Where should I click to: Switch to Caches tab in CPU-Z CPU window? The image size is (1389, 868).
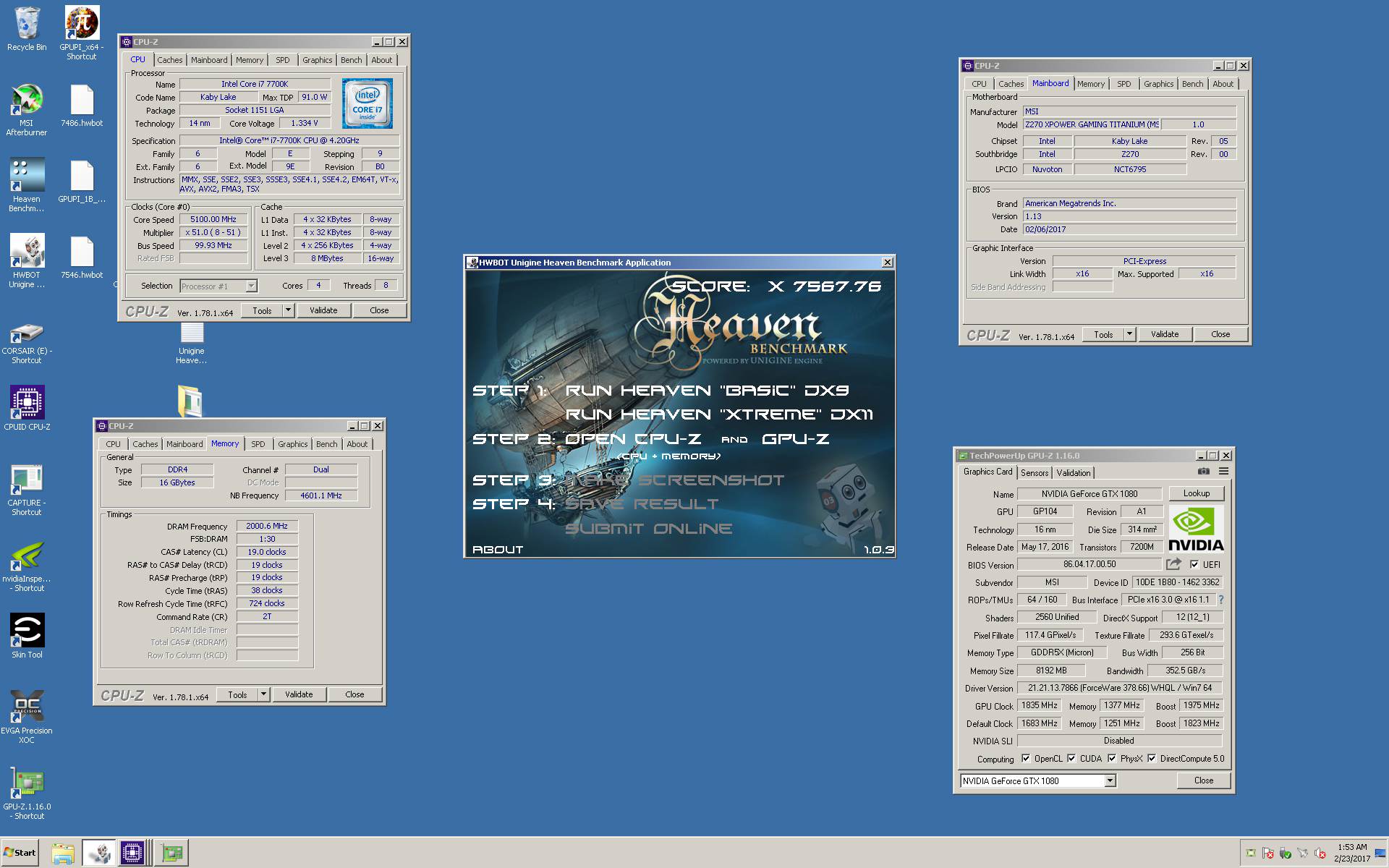point(170,60)
